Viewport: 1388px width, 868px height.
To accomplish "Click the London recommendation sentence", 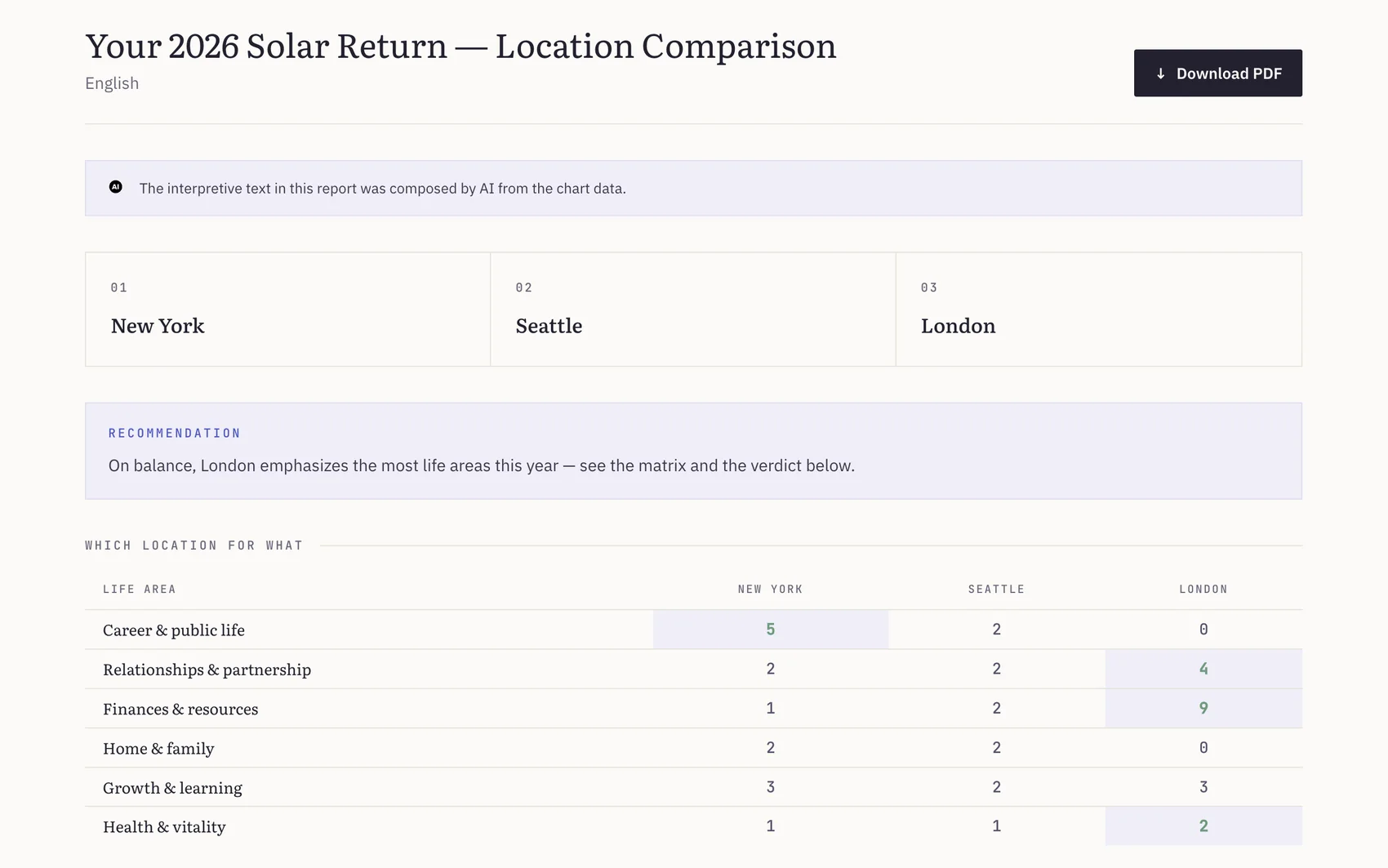I will (482, 465).
